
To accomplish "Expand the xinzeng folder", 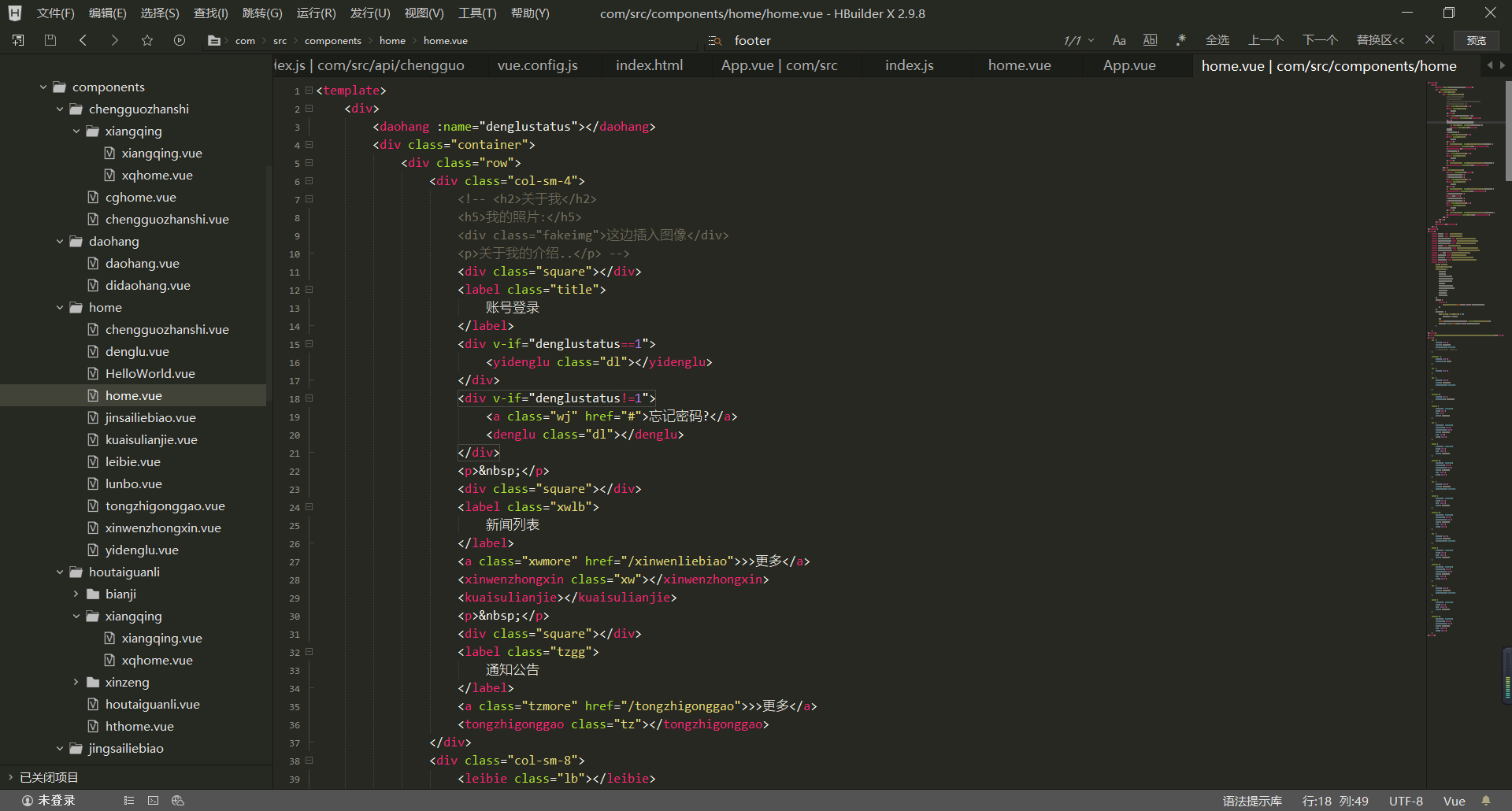I will [76, 682].
